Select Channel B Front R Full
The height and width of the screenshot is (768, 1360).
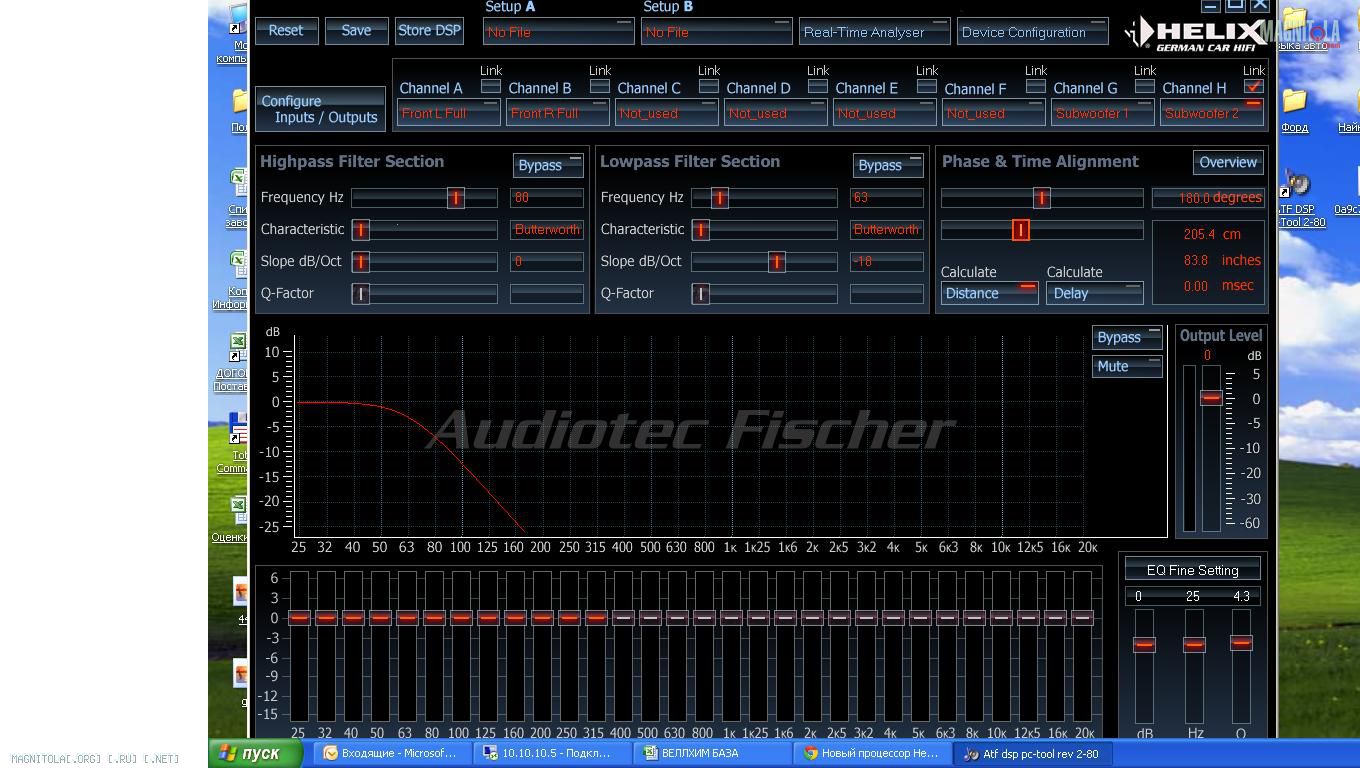[558, 113]
